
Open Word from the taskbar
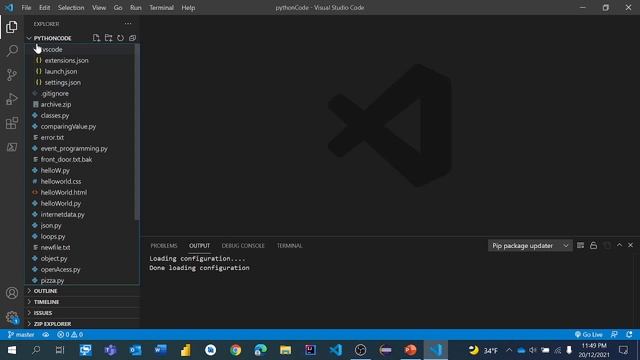coord(161,350)
